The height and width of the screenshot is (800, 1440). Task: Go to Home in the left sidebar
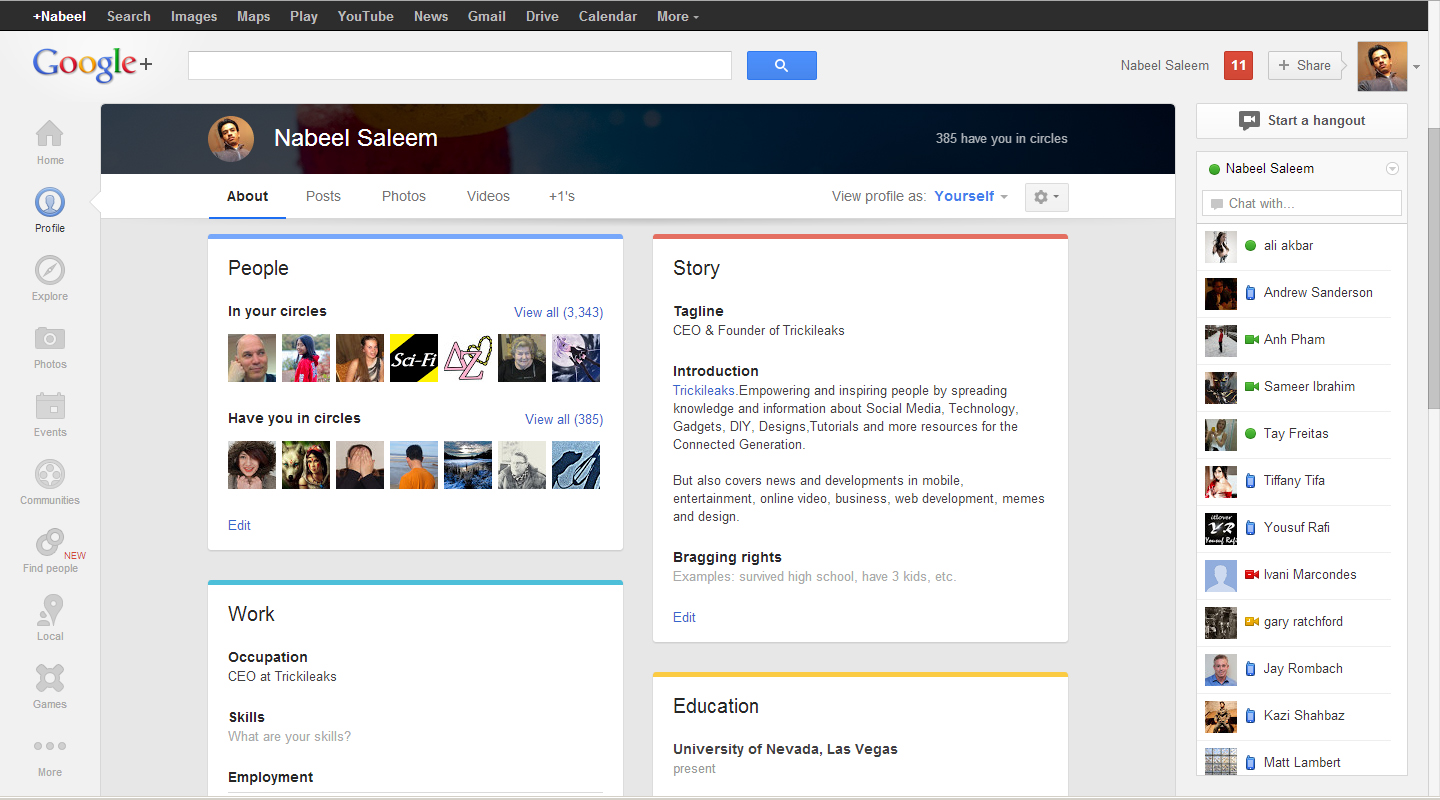(50, 143)
